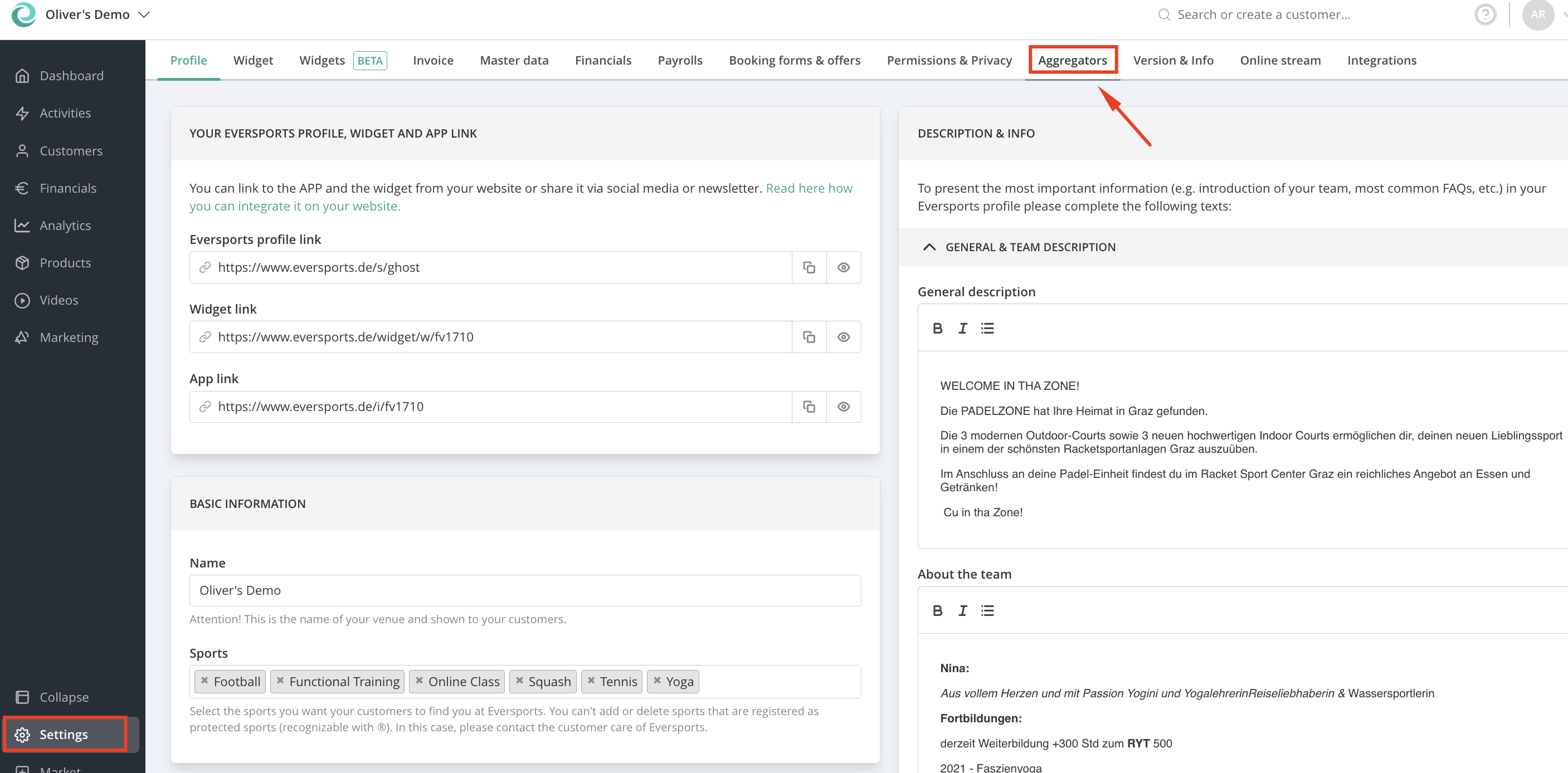Insert bullet list in About the team editor
The width and height of the screenshot is (1568, 773).
[x=987, y=610]
